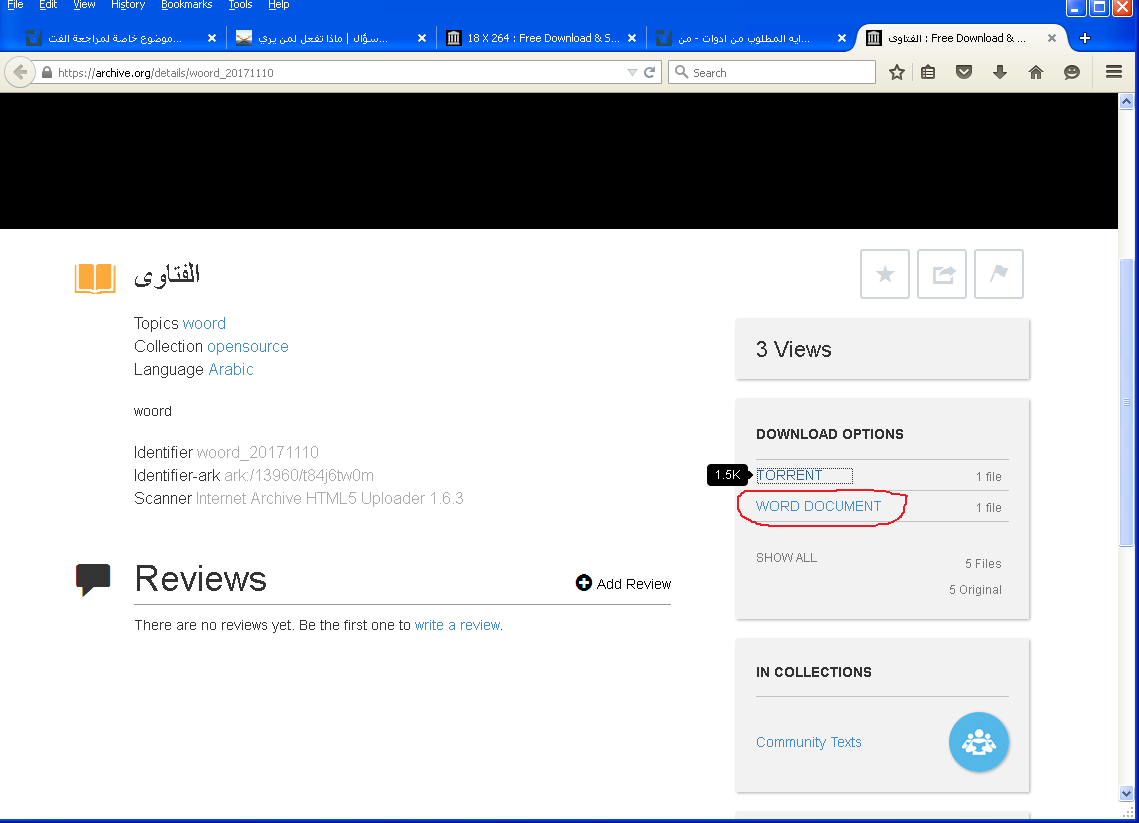Screen dimensions: 1139x823
Task: Click the IN COLLECTIONS heading
Action: (x=814, y=673)
